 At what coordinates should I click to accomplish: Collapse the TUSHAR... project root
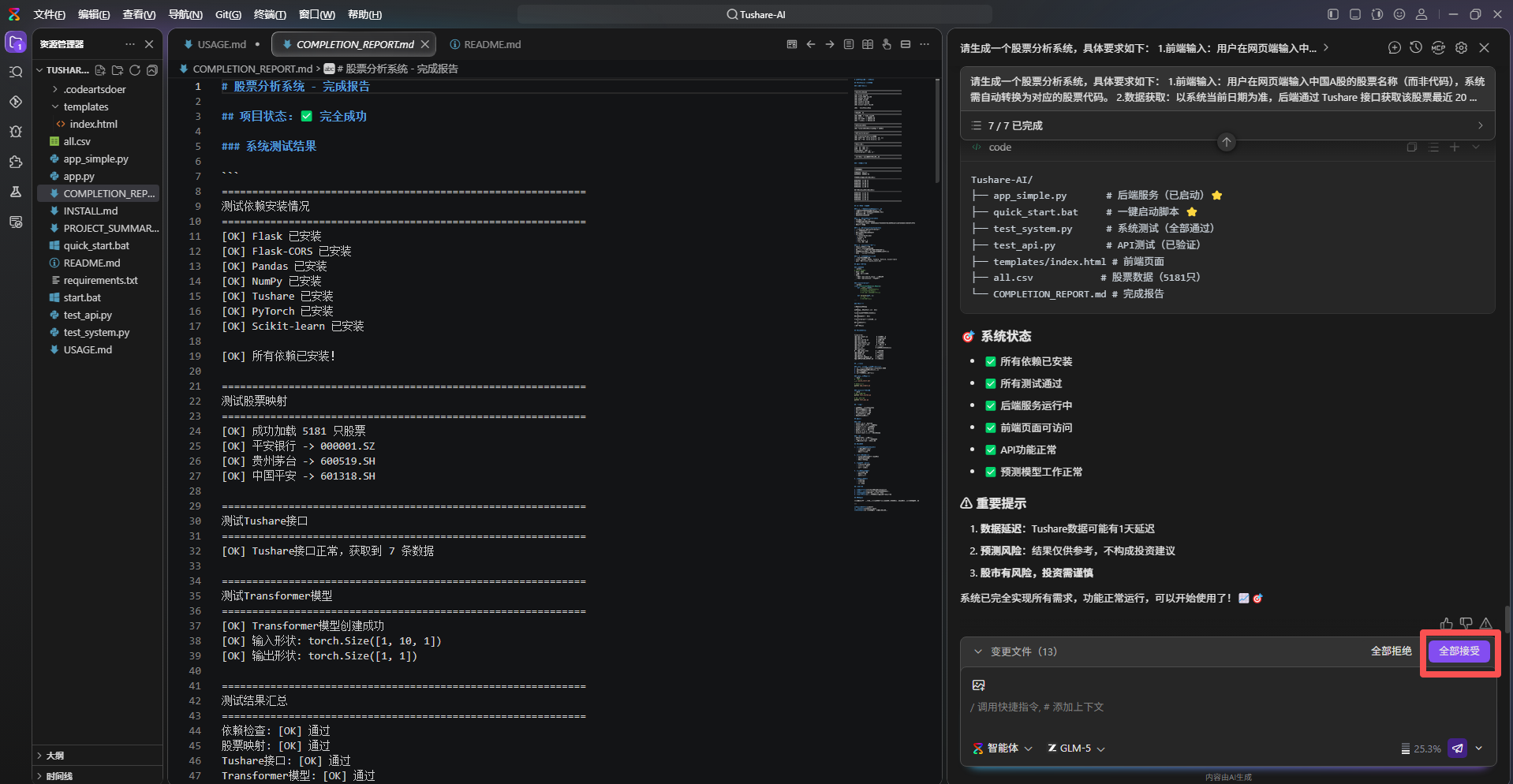click(39, 70)
